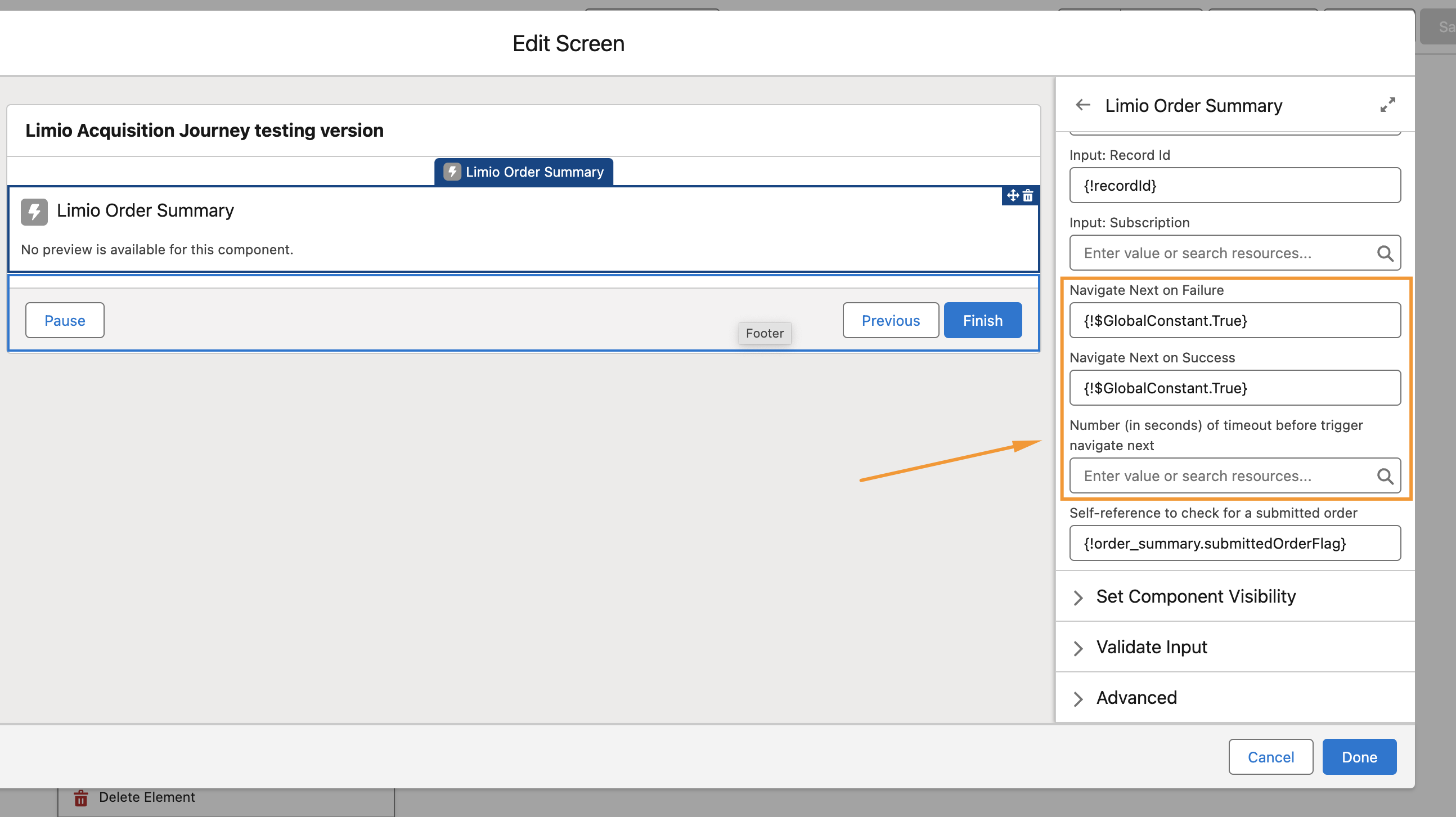Screen dimensions: 1456x817
Task: Click the Edit Screen dialog title
Action: pyautogui.click(x=568, y=43)
